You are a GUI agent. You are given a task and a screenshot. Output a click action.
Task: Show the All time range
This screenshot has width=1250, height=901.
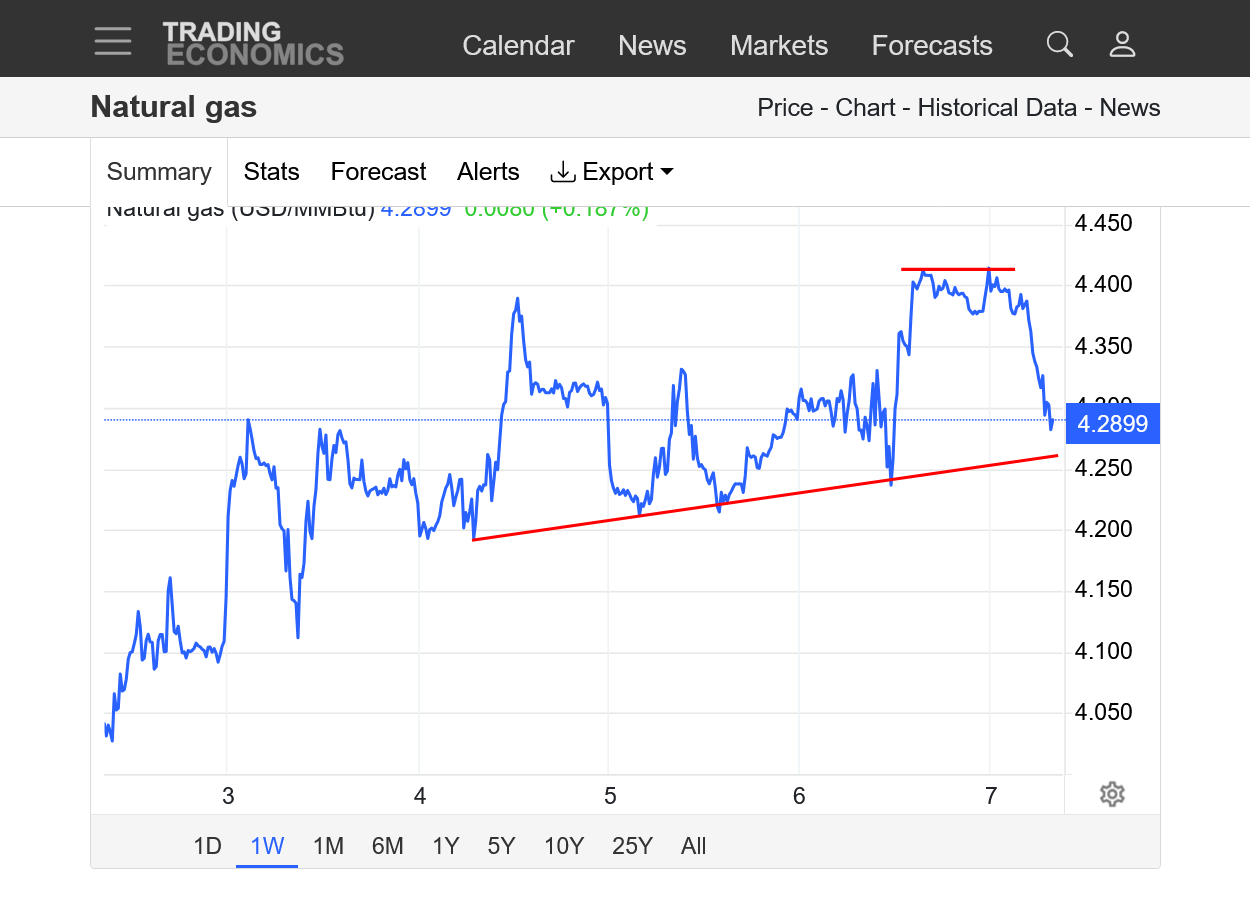click(x=693, y=846)
